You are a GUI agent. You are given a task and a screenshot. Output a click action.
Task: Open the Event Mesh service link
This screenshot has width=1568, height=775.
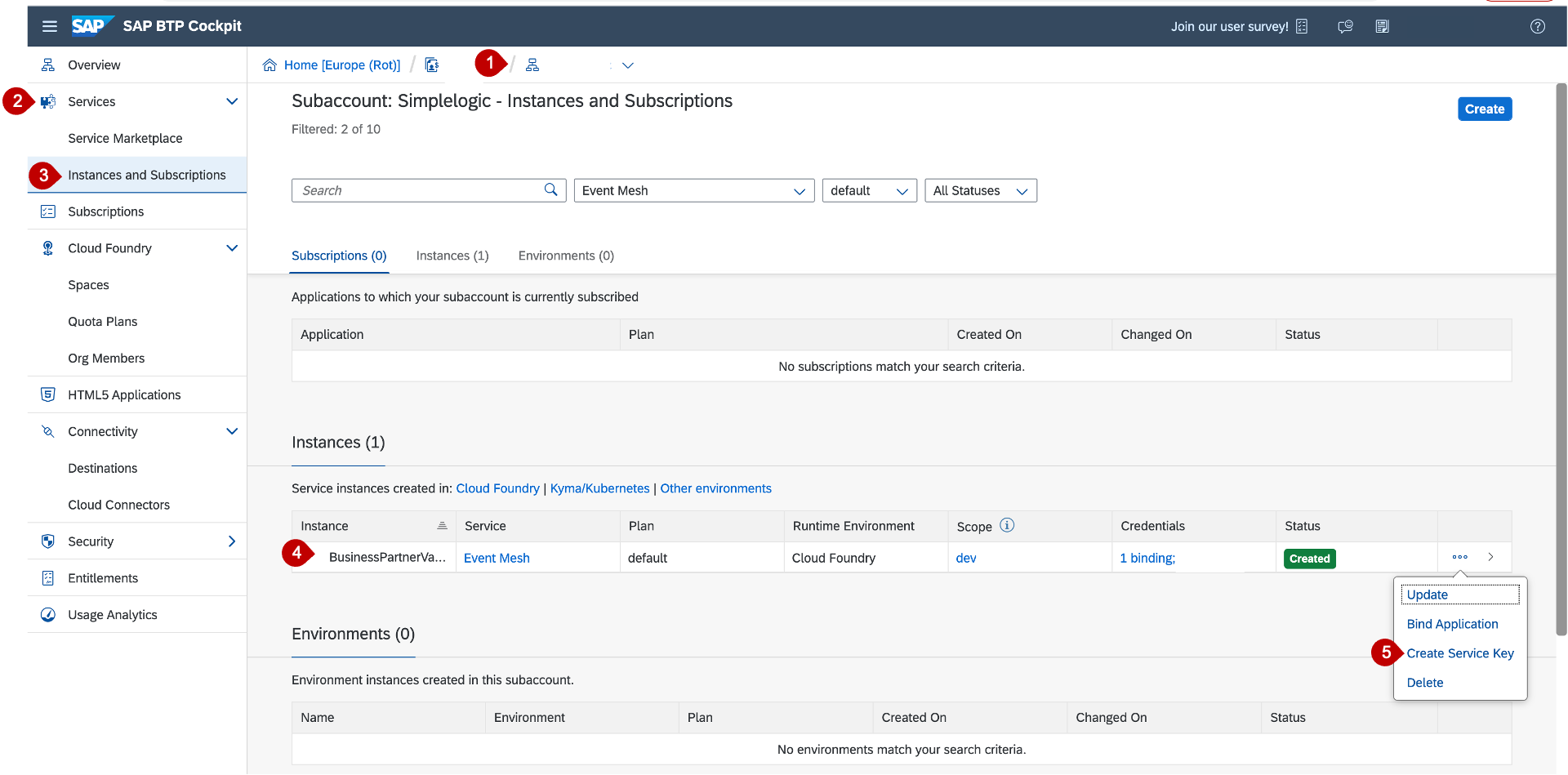pyautogui.click(x=497, y=558)
